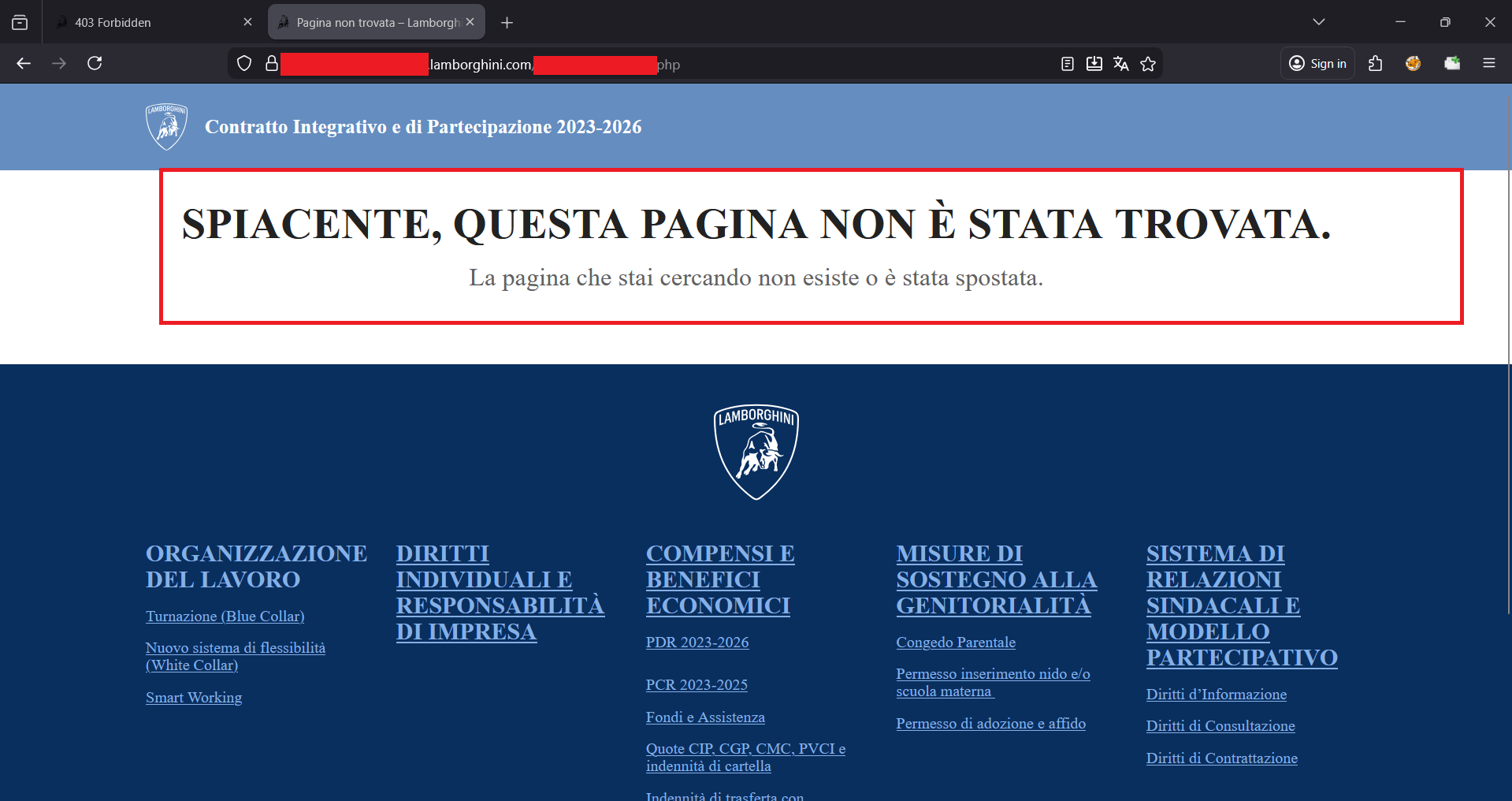1512x801 pixels.
Task: Close the Pagina non trovata tab
Action: click(470, 22)
